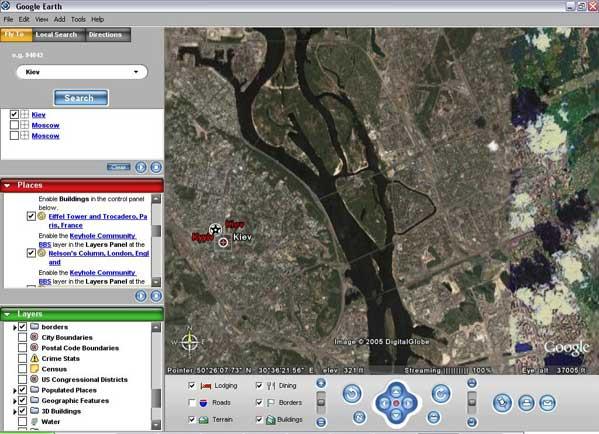Click the Eiffel Tower placemark icon
The height and width of the screenshot is (434, 599).
click(x=42, y=216)
